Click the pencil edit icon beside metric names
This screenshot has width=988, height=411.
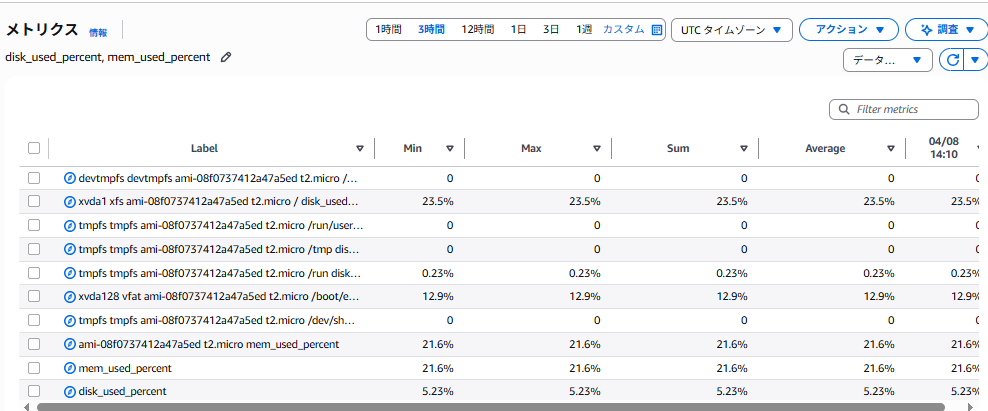click(226, 57)
